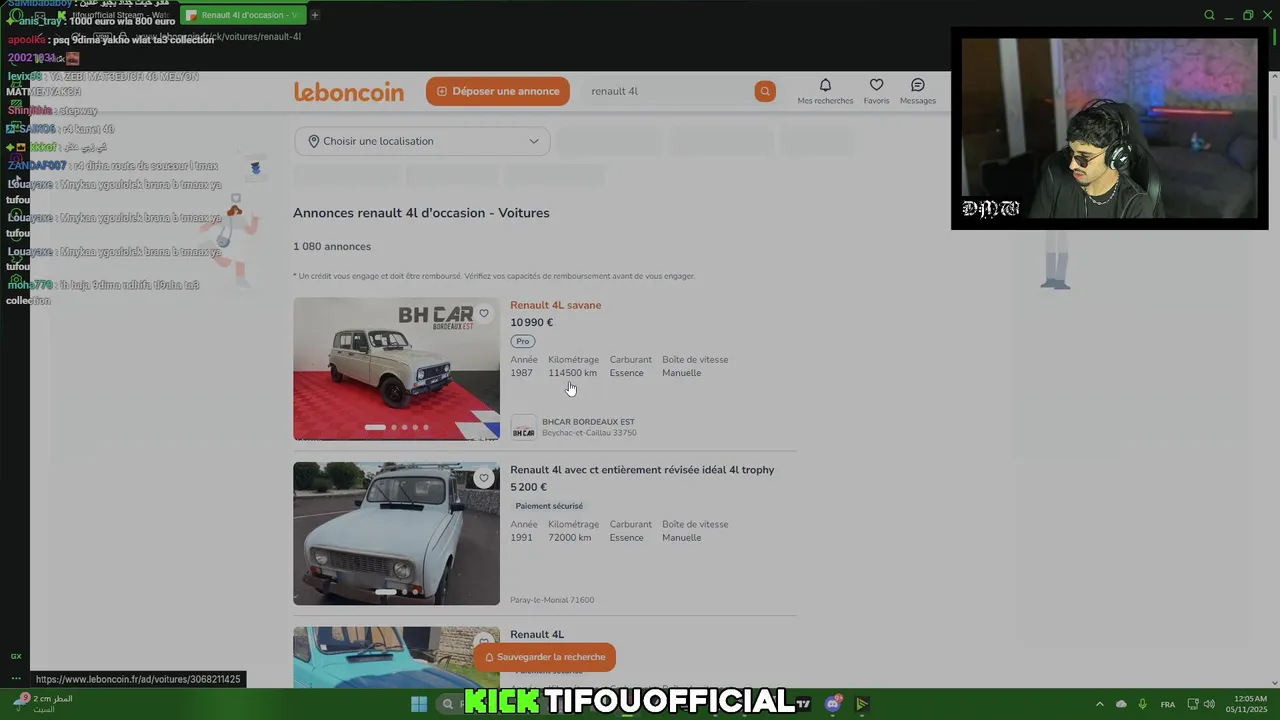Open the Messages speech bubble icon
The image size is (1280, 720).
tap(918, 85)
